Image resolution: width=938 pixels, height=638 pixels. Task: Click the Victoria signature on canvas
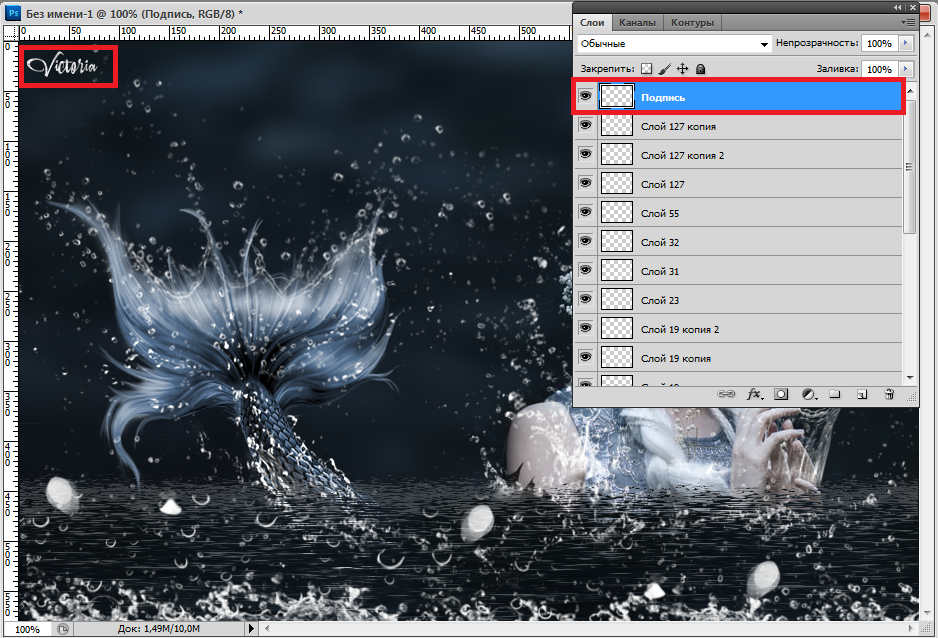pyautogui.click(x=62, y=65)
